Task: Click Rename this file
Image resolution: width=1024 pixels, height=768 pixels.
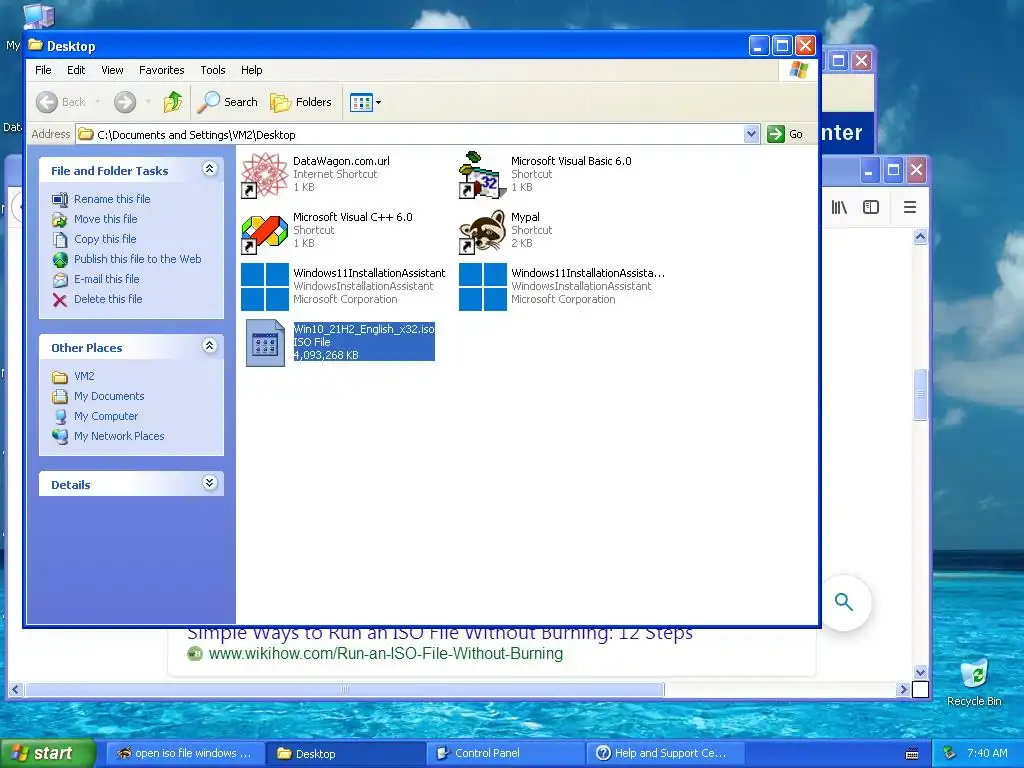Action: point(112,199)
